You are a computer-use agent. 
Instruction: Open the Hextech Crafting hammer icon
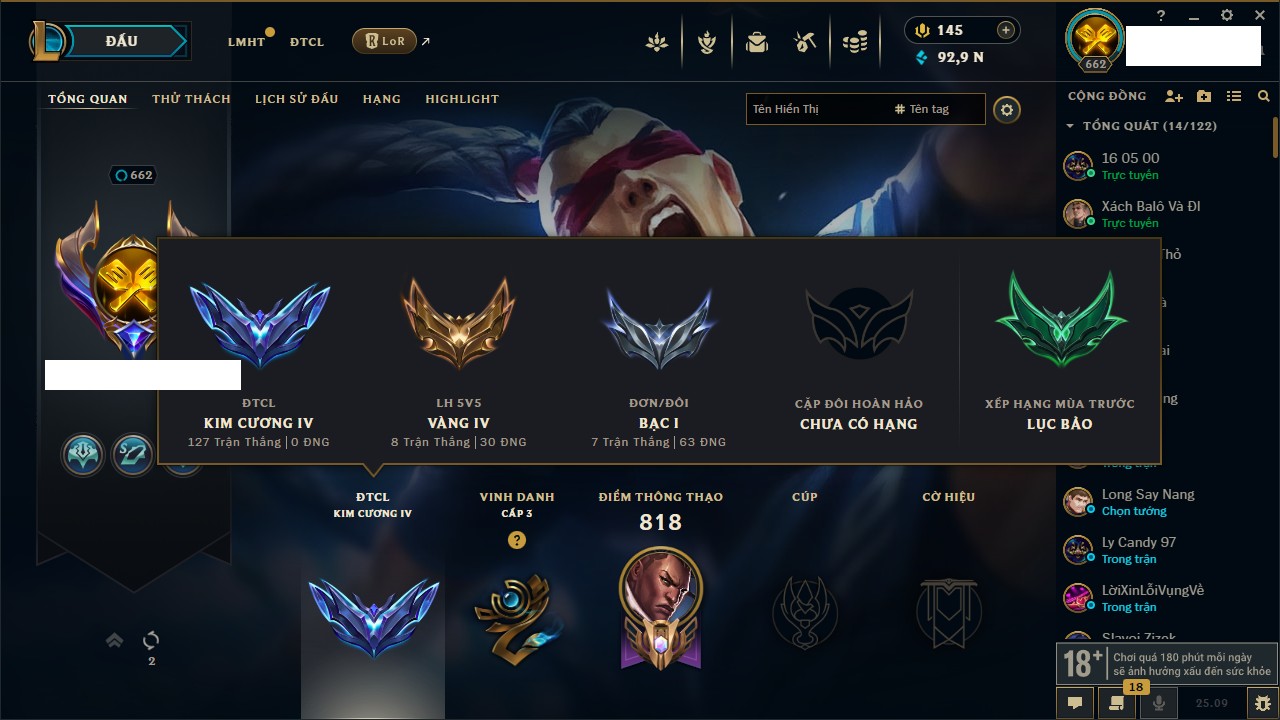tap(805, 42)
